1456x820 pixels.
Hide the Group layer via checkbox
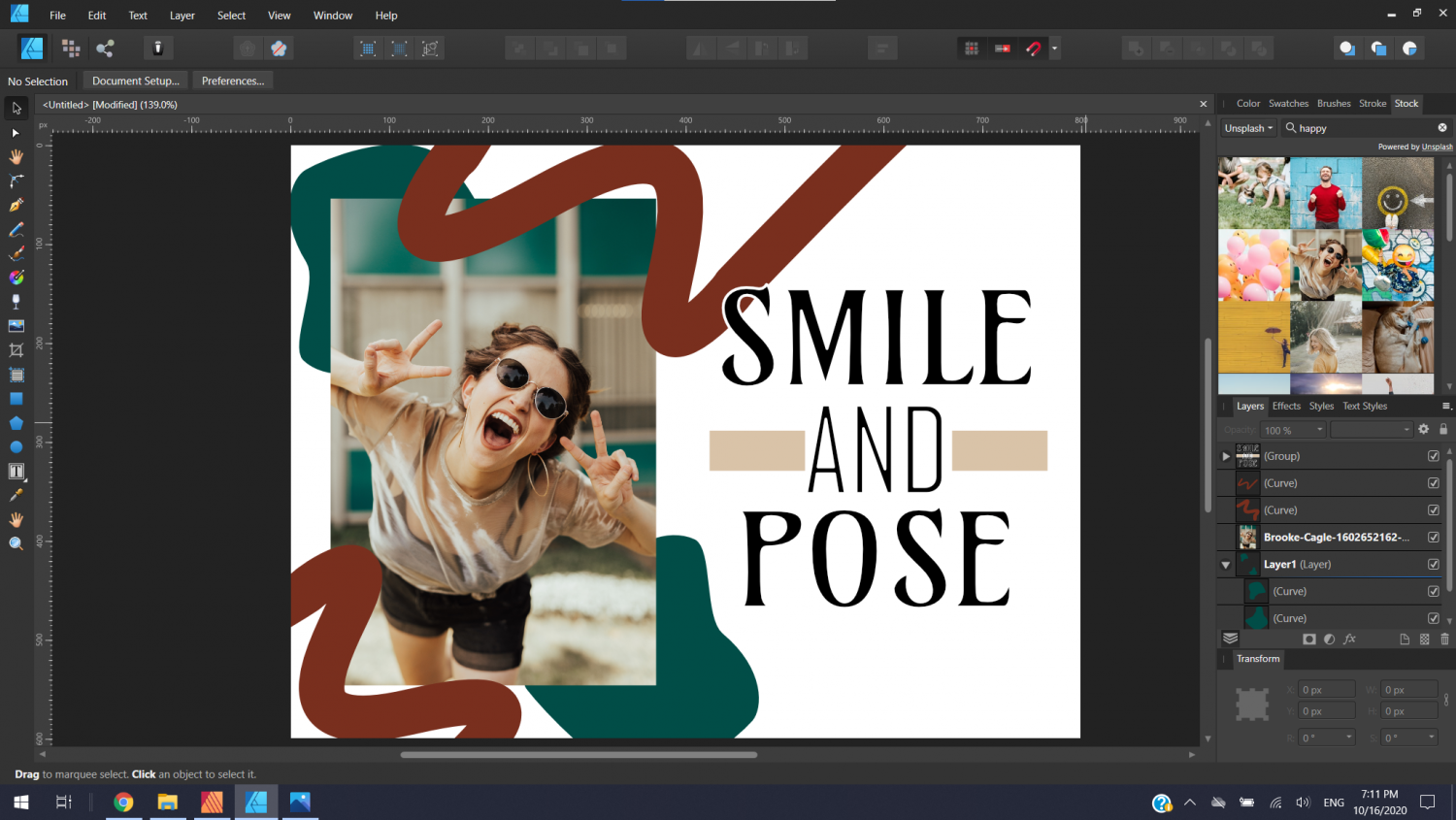coord(1434,456)
